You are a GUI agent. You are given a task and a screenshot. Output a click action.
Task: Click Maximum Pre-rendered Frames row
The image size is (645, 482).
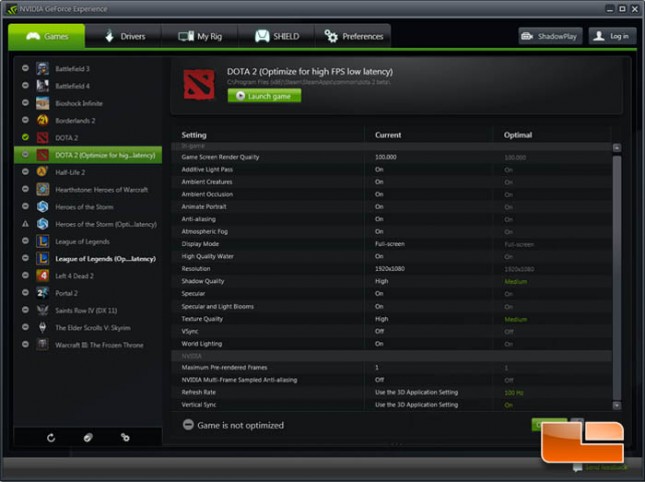pyautogui.click(x=391, y=368)
